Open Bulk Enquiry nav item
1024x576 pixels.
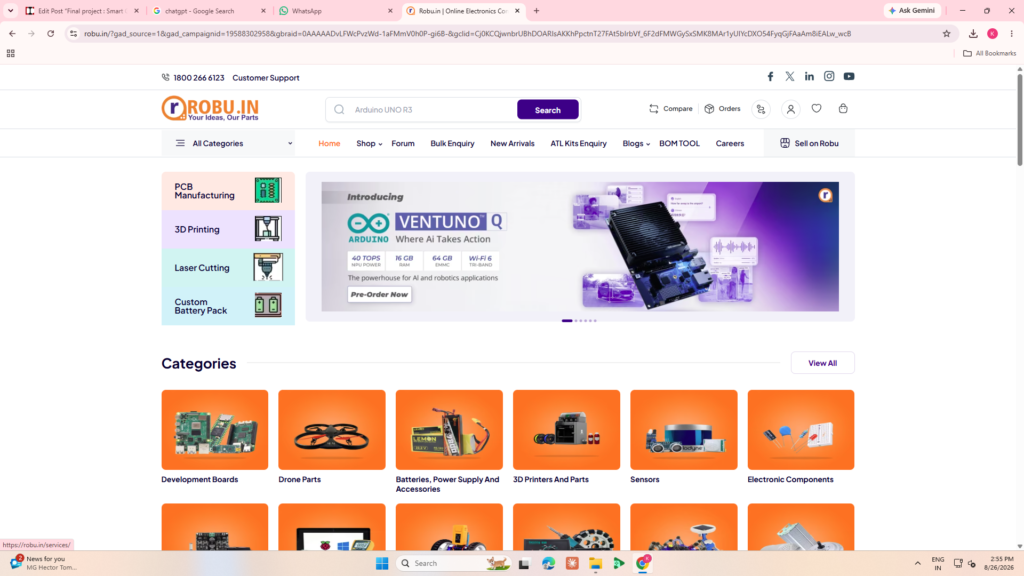tap(452, 144)
